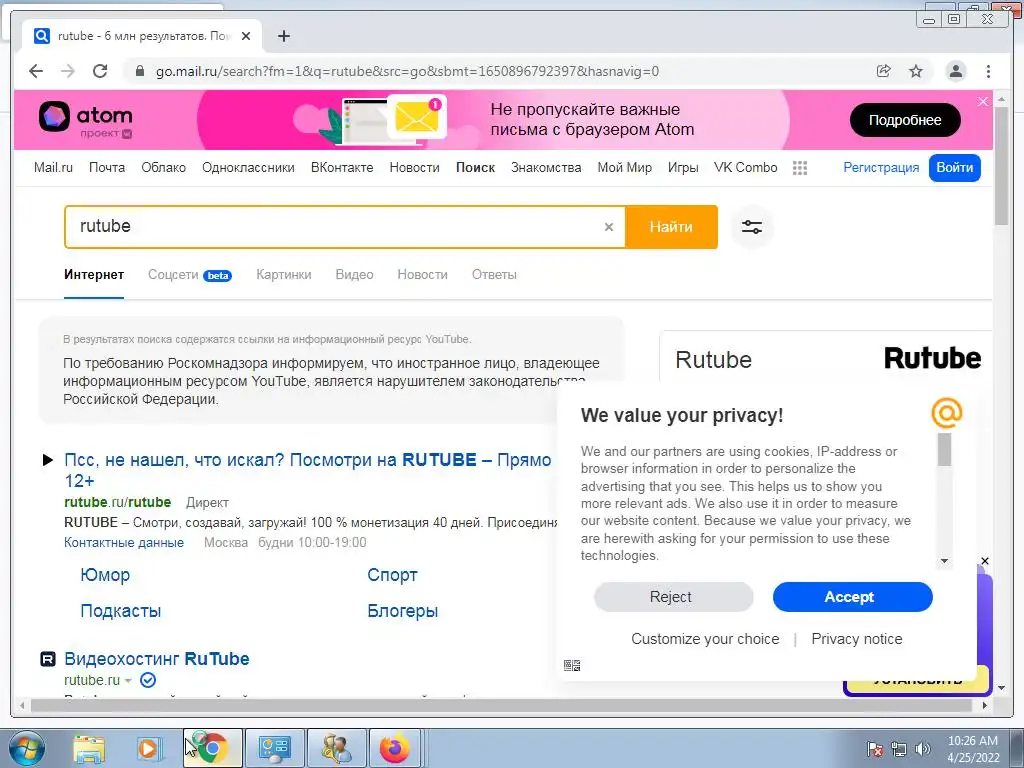Open the Регистрация link
The width and height of the screenshot is (1024, 768).
(881, 168)
